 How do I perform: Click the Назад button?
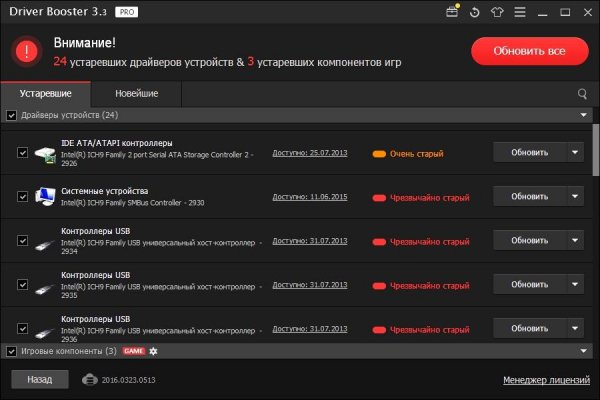40,379
